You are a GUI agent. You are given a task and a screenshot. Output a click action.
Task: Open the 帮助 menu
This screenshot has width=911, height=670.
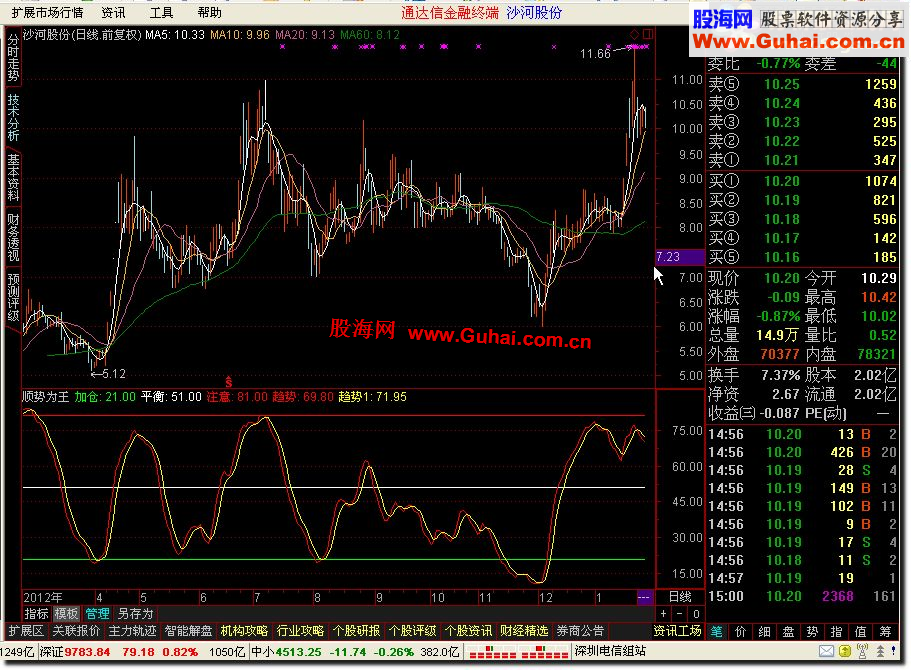tap(209, 12)
